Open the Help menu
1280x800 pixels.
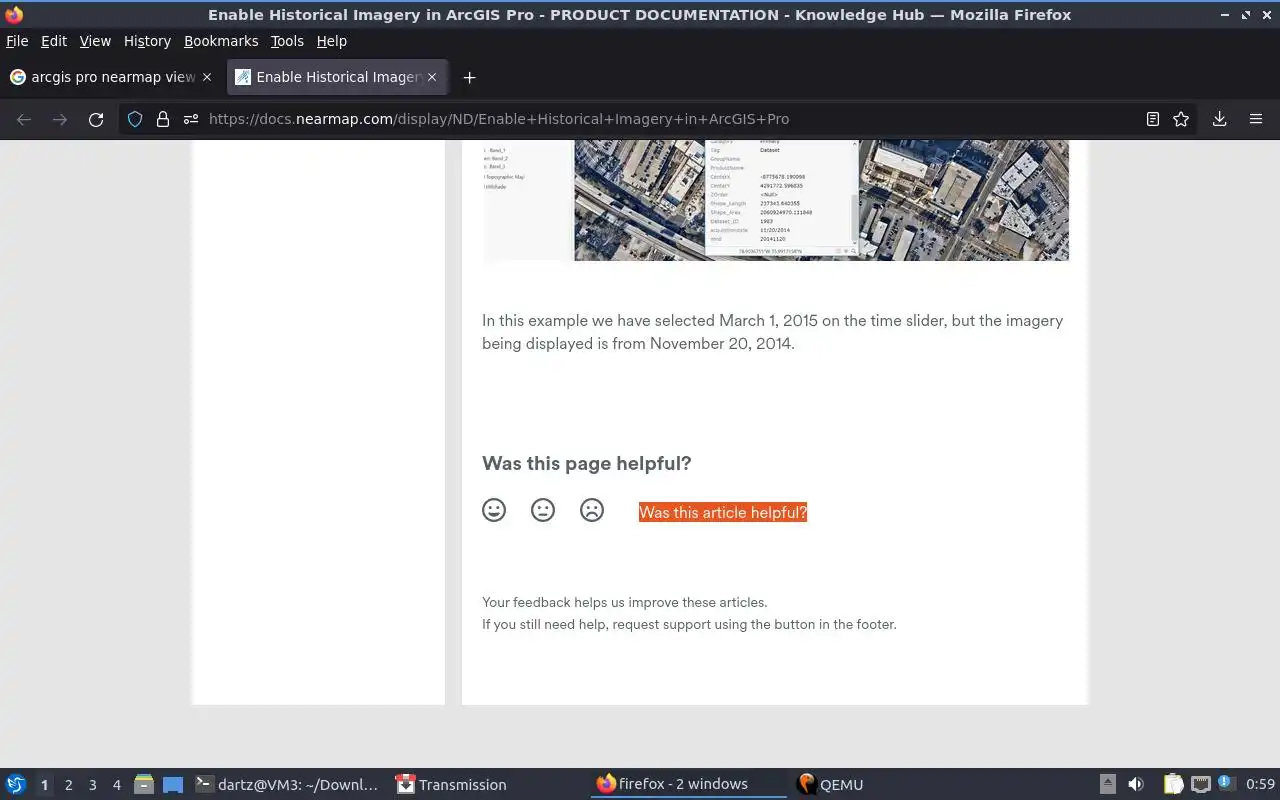pos(331,41)
